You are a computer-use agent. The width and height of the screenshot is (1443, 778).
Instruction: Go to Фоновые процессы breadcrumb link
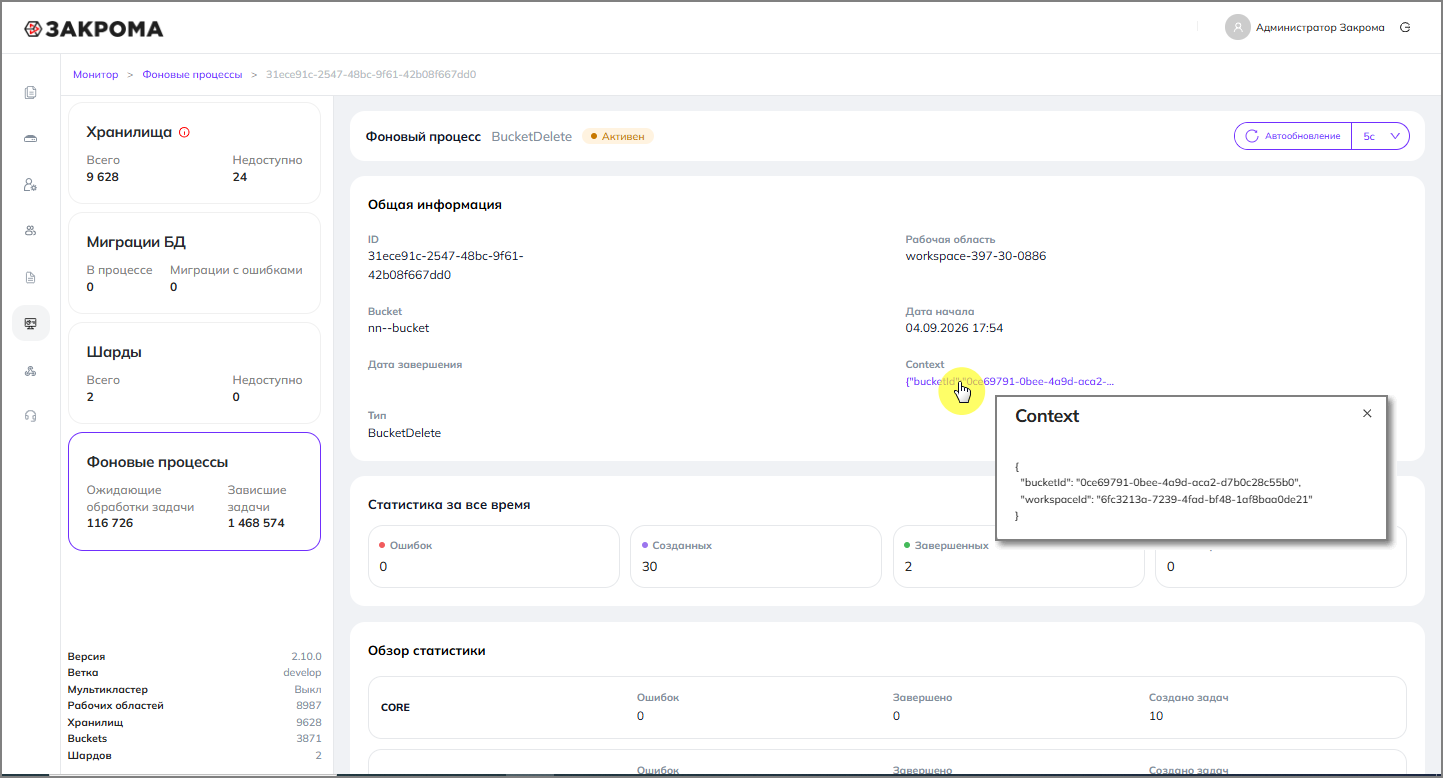point(192,75)
